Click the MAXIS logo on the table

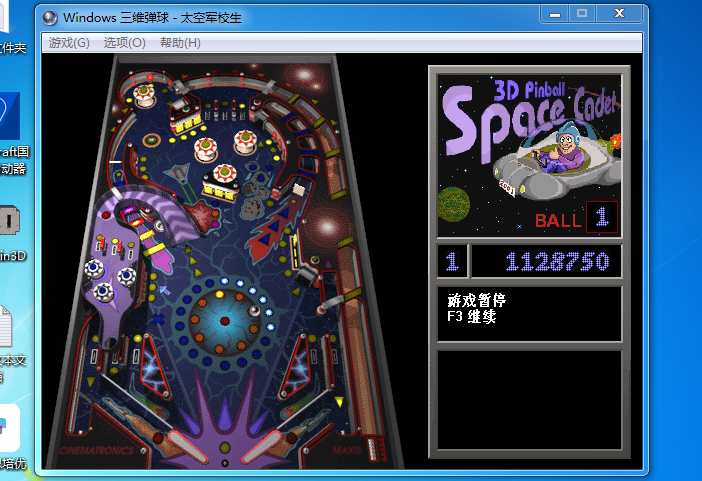347,450
